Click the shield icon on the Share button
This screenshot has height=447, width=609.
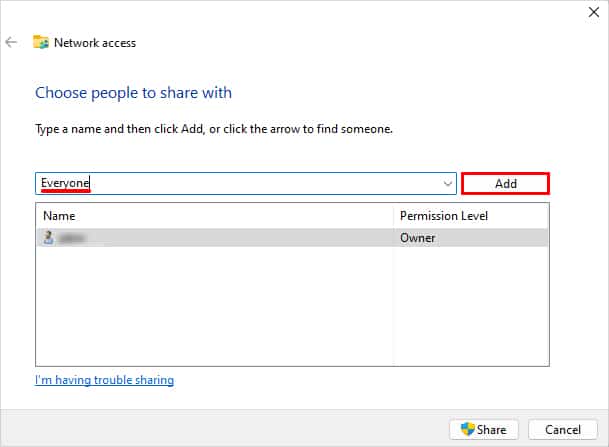468,429
